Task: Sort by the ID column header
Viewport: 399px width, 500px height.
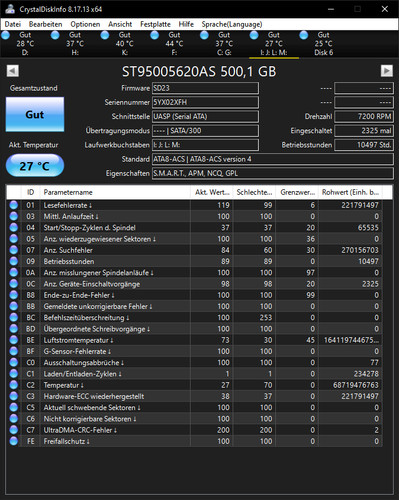Action: click(x=30, y=192)
